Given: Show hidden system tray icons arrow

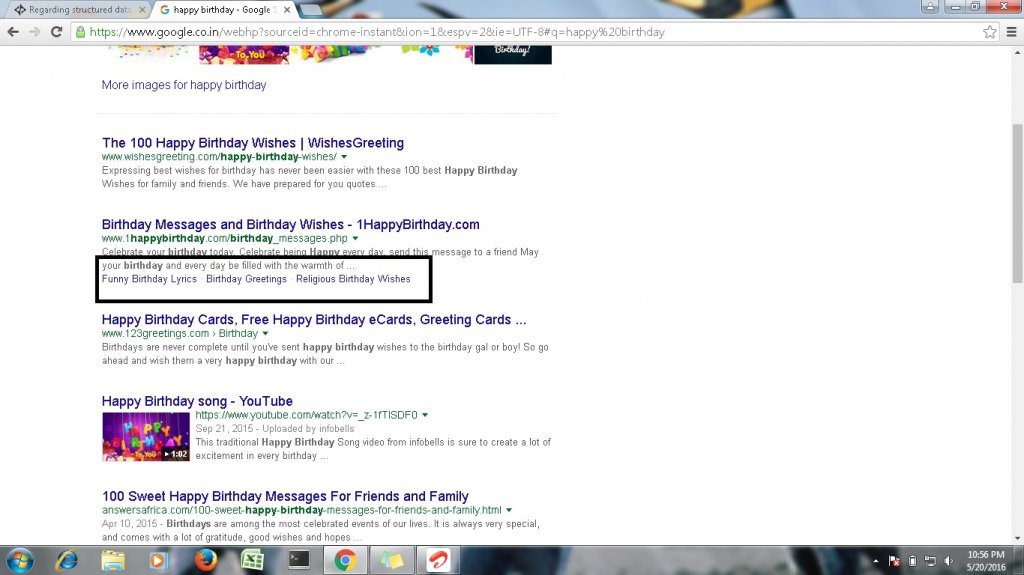Looking at the screenshot, I should click(876, 561).
